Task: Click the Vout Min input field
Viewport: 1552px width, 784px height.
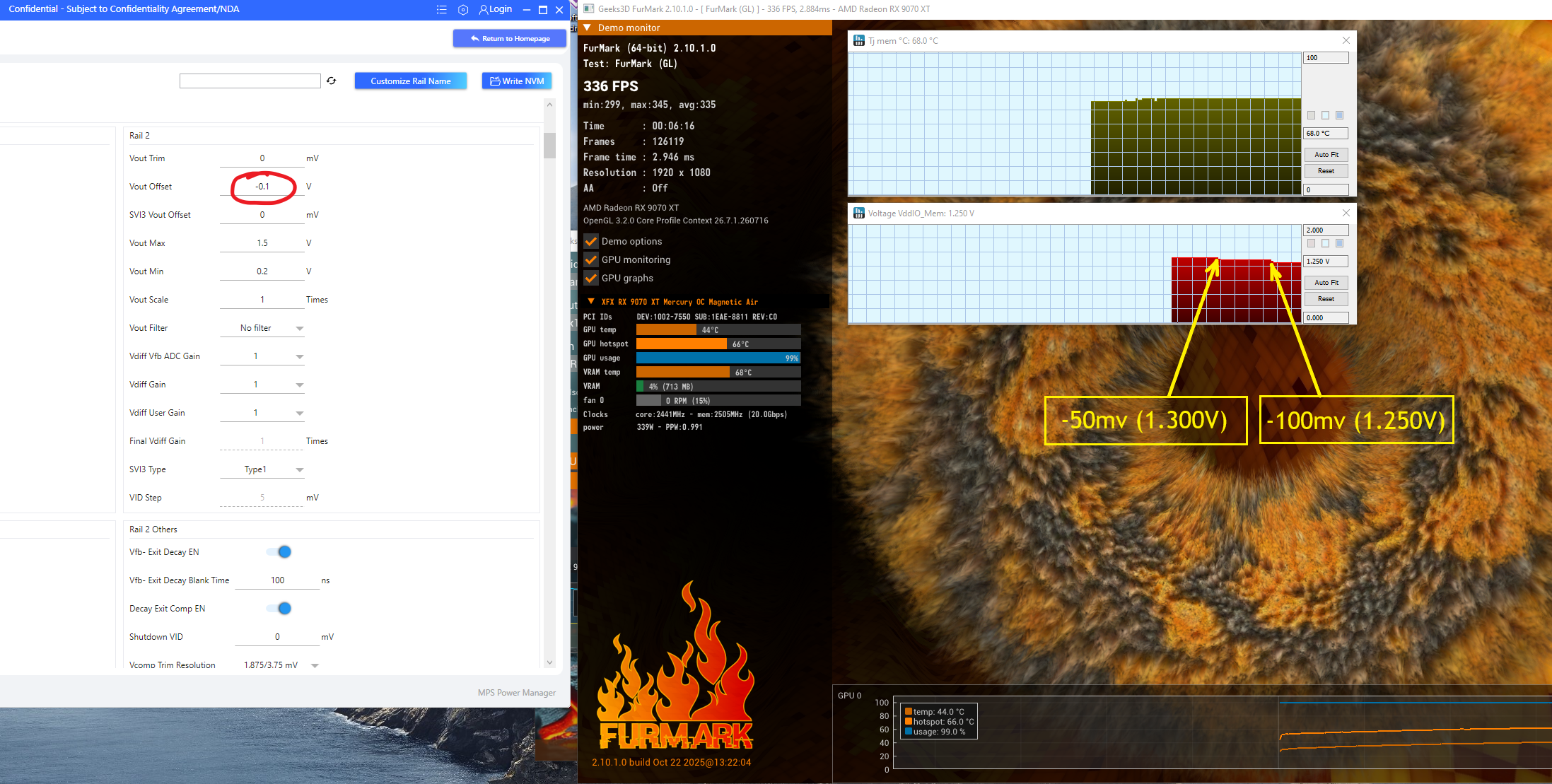Action: click(262, 271)
